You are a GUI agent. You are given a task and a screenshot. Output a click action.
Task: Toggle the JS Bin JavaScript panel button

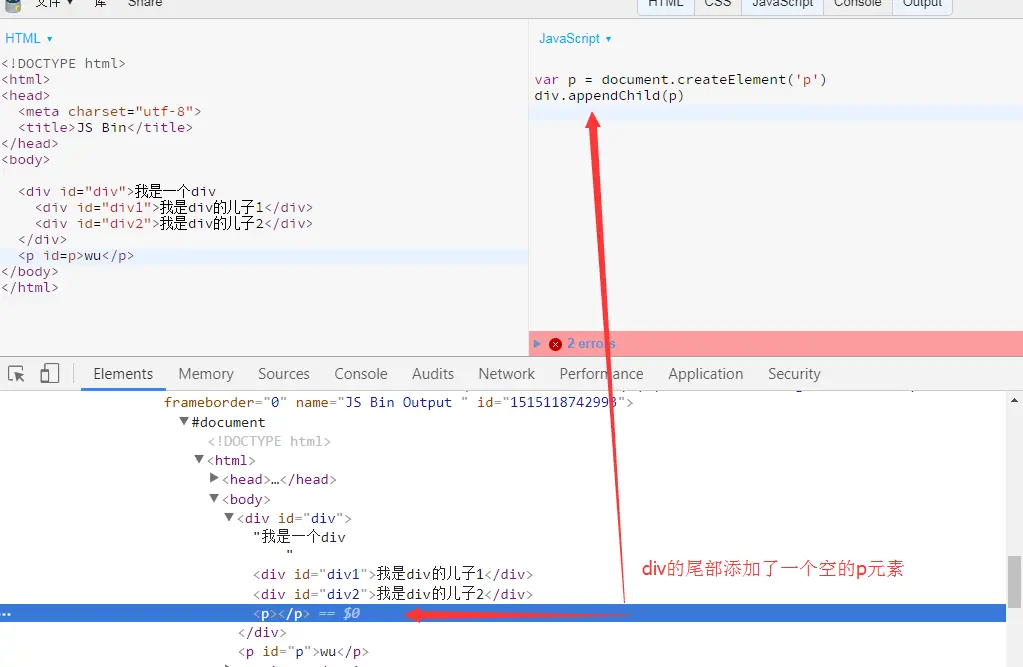(x=783, y=5)
